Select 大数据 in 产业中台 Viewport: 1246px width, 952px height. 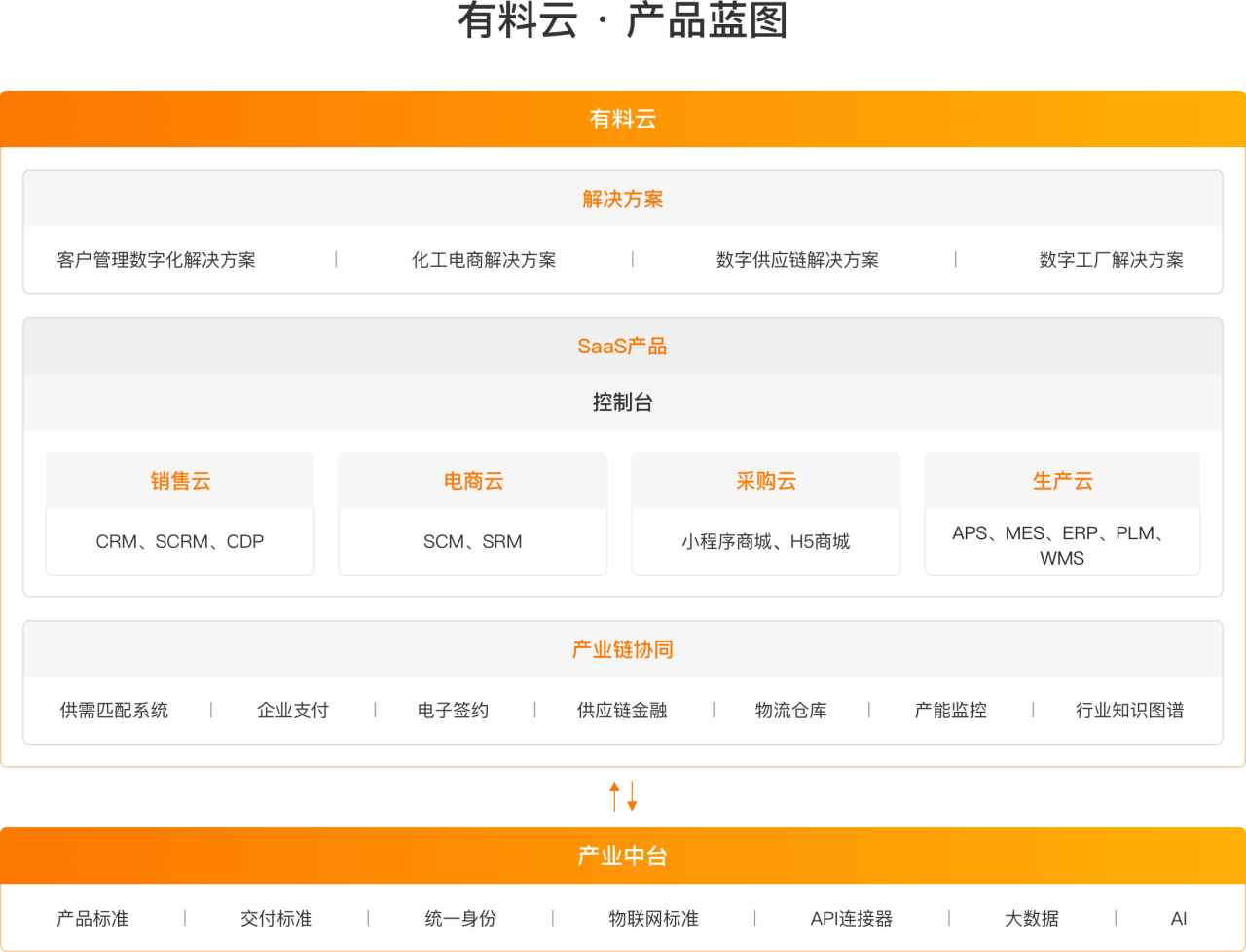tap(1032, 919)
